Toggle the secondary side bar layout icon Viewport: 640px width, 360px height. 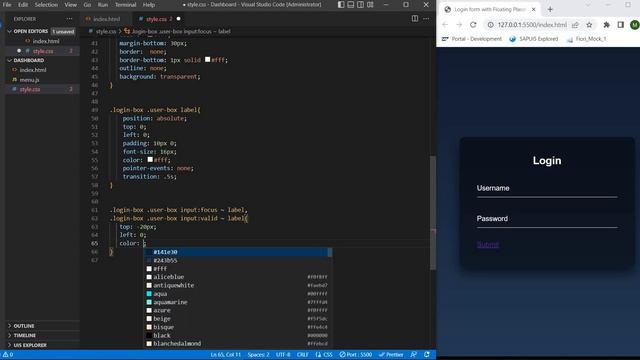[x=360, y=5]
